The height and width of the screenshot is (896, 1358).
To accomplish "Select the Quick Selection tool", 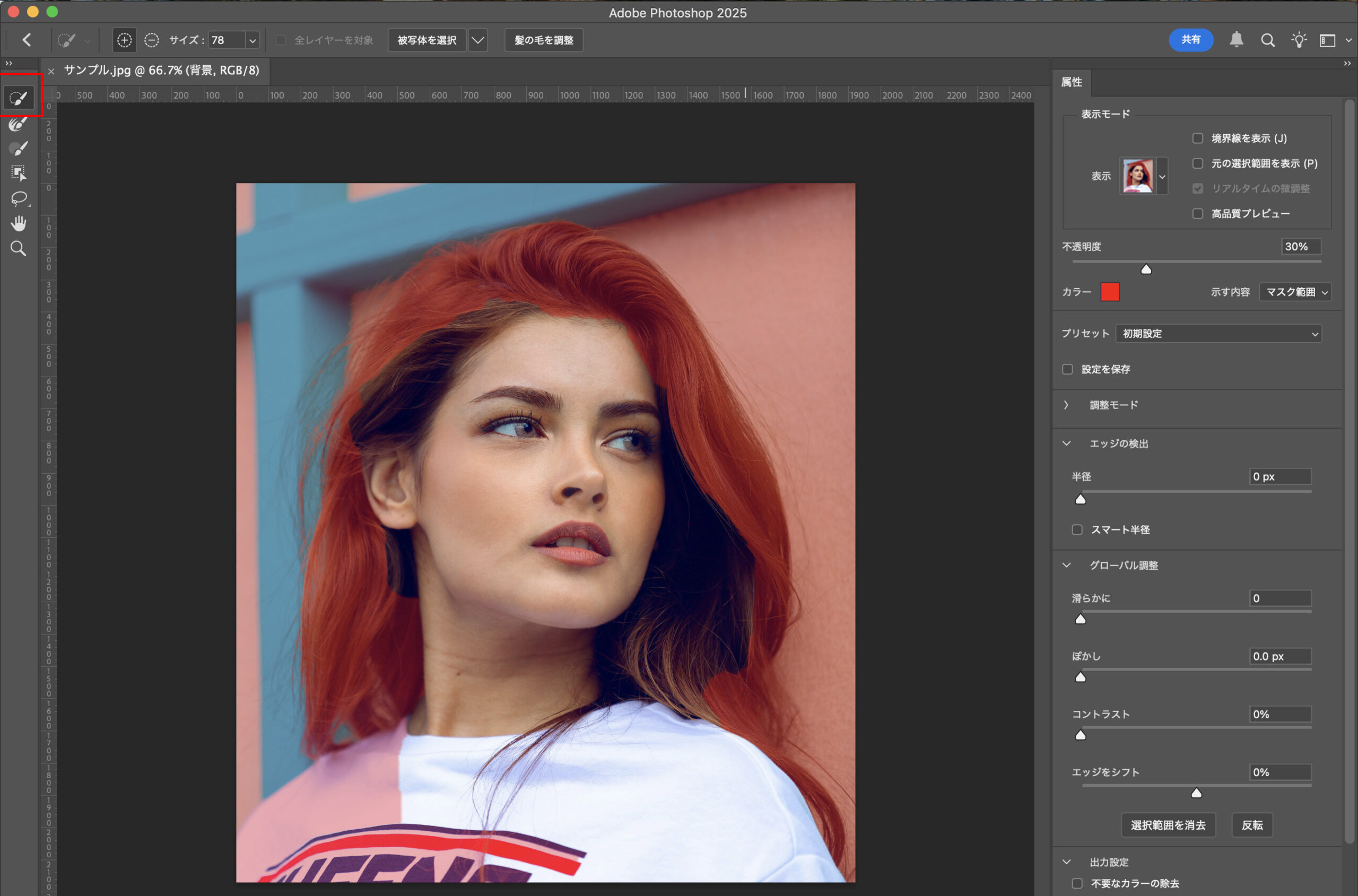I will (19, 98).
